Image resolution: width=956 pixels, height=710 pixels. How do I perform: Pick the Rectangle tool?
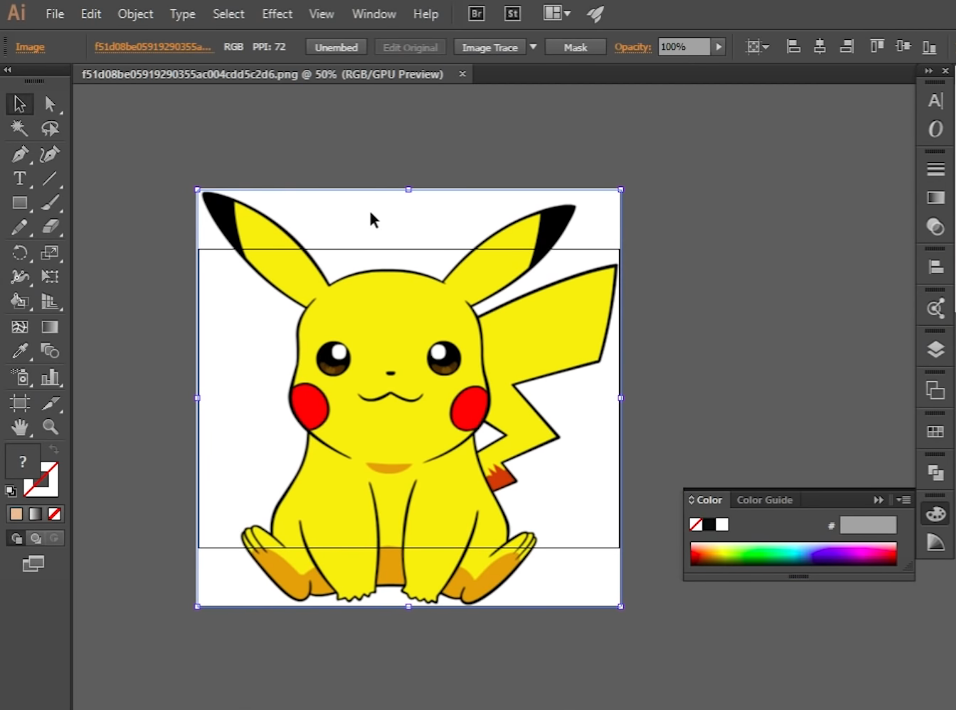[20, 203]
